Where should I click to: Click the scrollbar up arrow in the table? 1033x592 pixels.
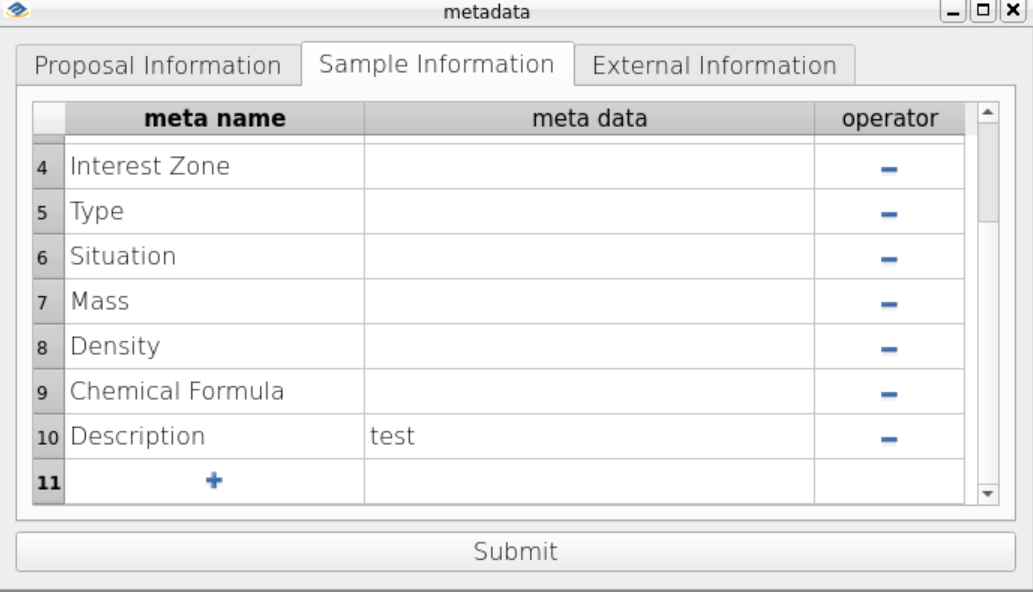[988, 113]
